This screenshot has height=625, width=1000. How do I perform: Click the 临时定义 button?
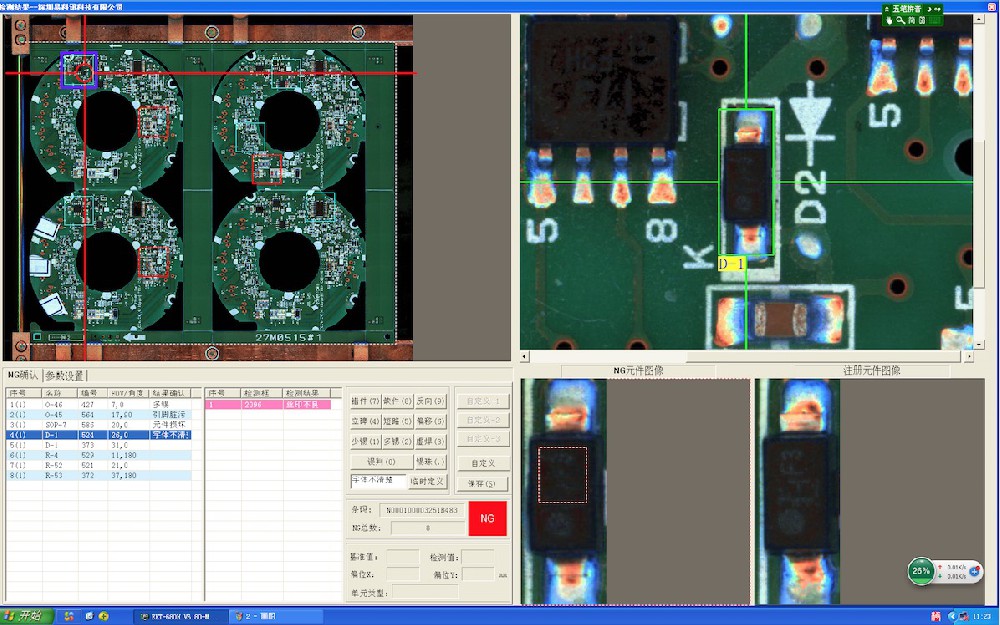click(428, 481)
